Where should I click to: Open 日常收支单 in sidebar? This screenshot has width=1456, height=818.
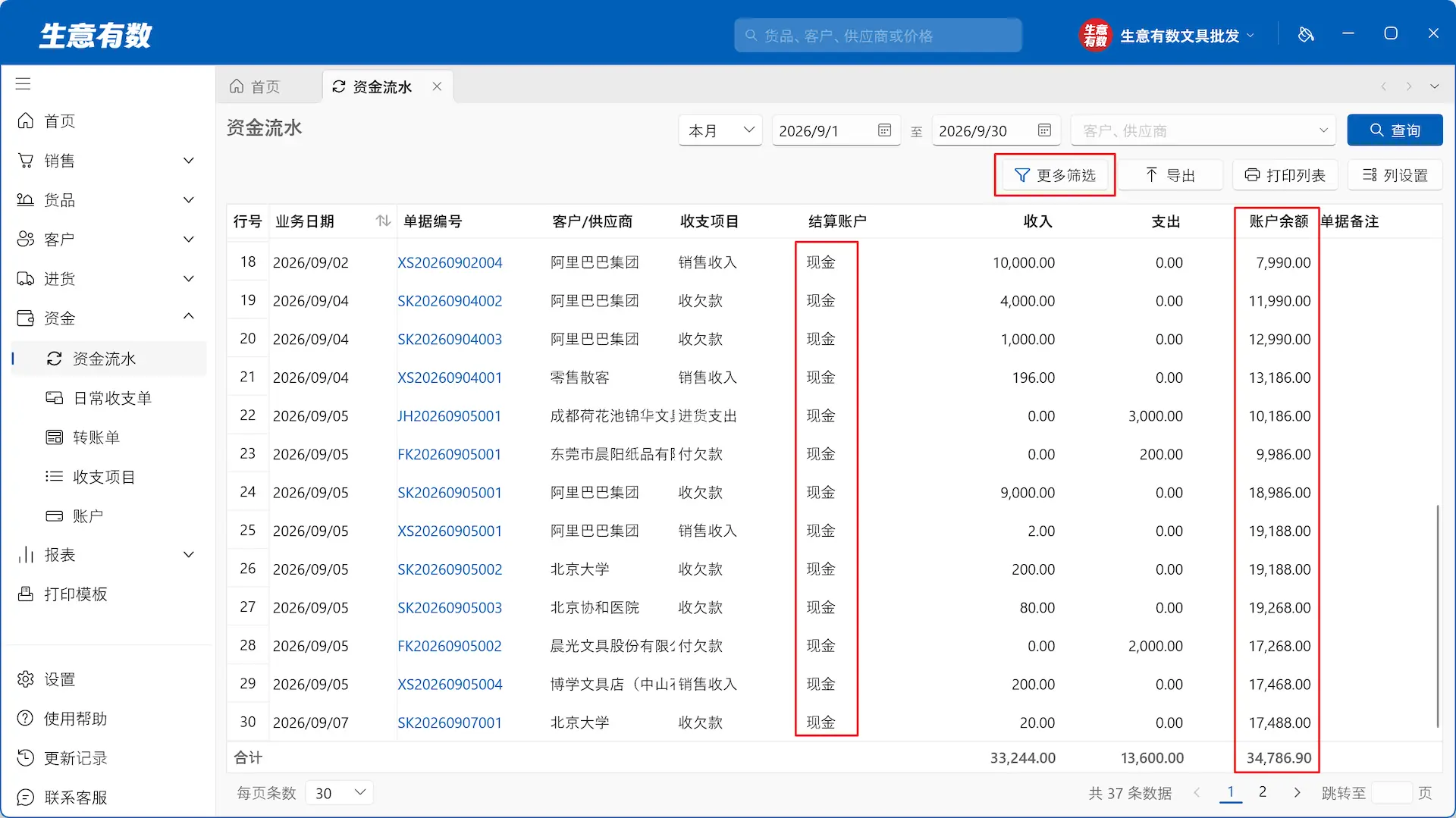click(x=111, y=398)
